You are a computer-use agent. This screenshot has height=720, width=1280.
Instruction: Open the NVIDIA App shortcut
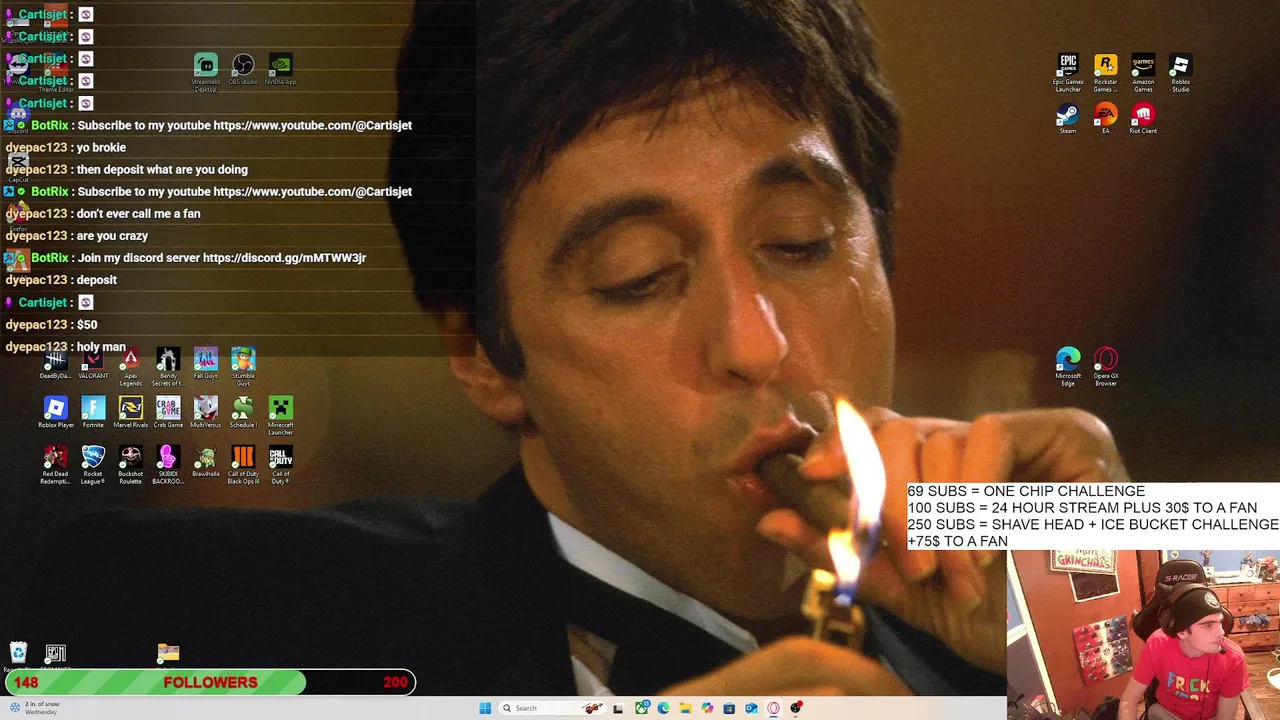click(280, 70)
